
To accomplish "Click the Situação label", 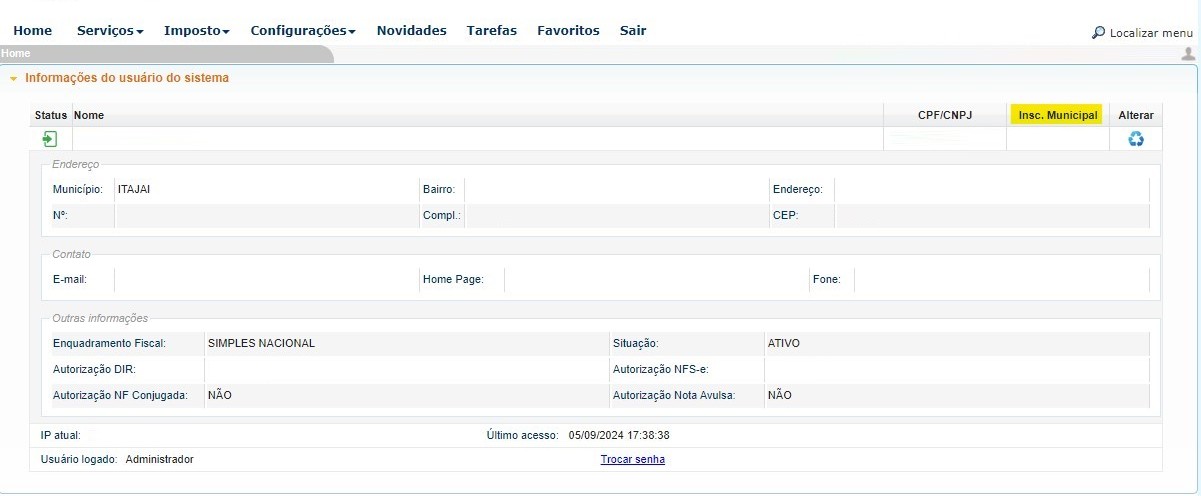I will click(x=635, y=343).
